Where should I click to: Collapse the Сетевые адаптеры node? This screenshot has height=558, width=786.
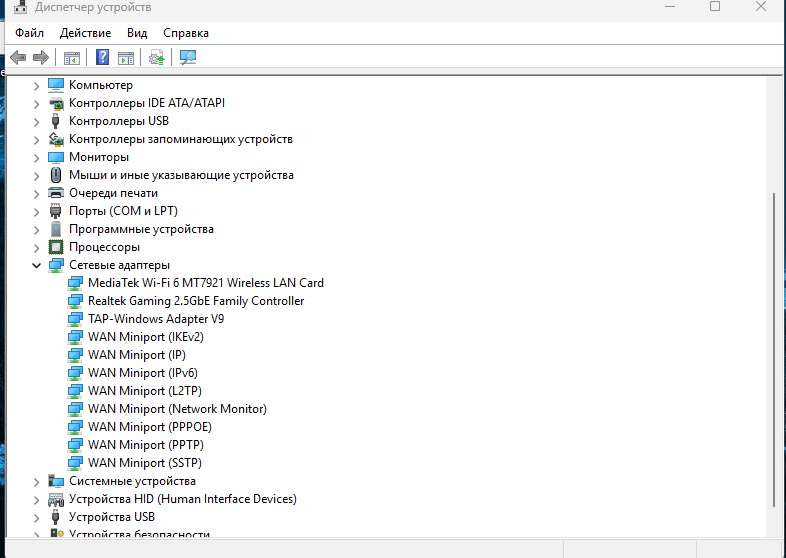[x=36, y=265]
